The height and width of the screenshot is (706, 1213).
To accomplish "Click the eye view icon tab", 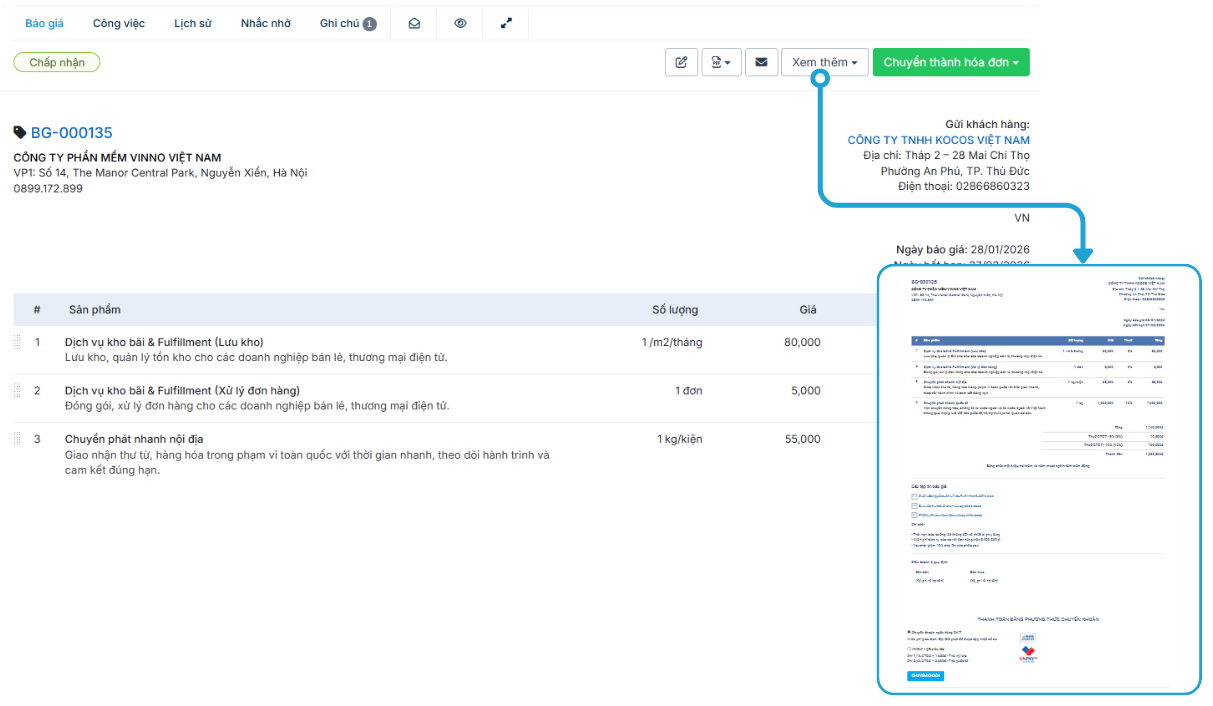I will point(460,23).
